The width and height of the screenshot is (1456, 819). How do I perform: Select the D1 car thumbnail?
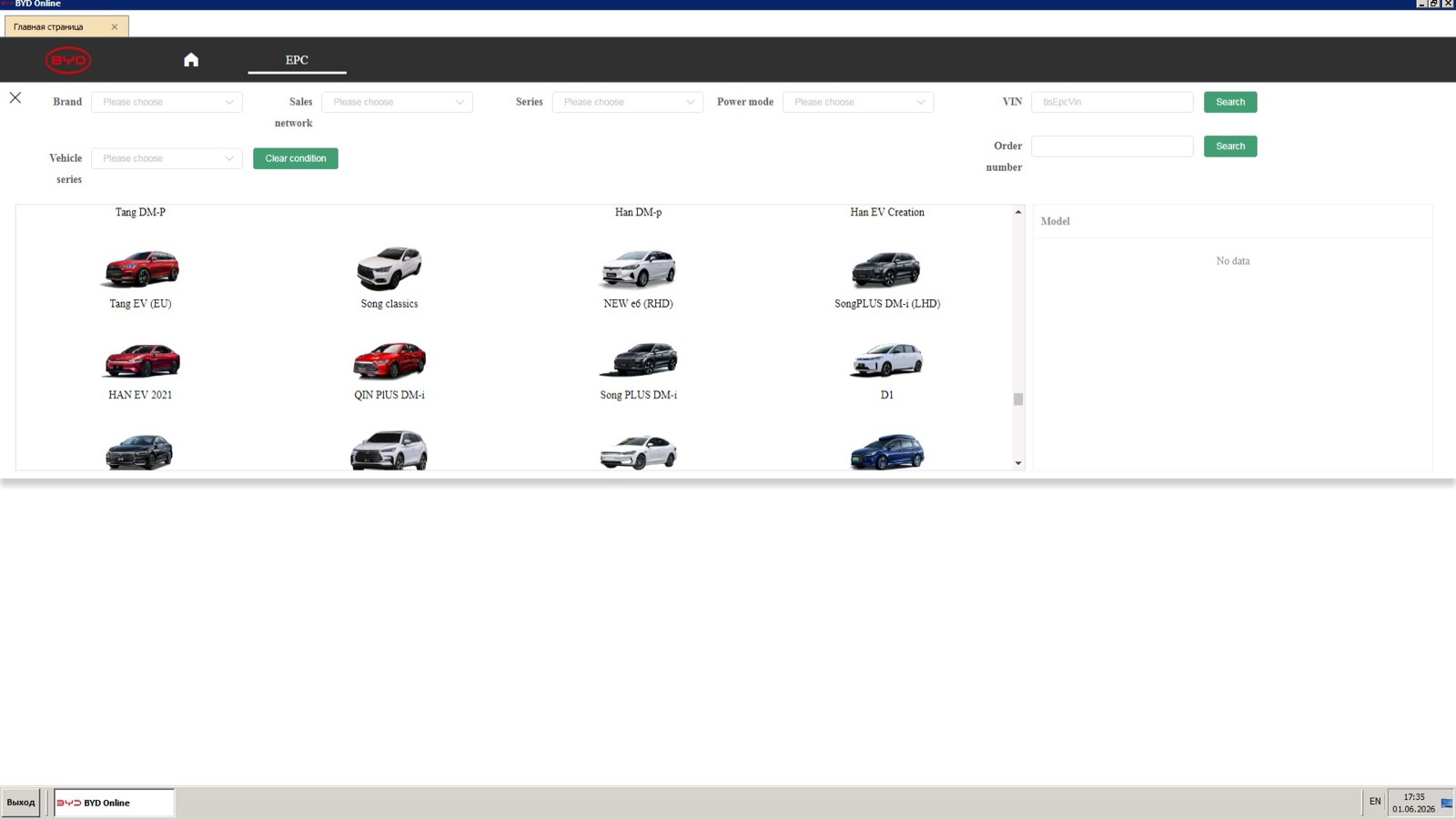click(x=887, y=360)
